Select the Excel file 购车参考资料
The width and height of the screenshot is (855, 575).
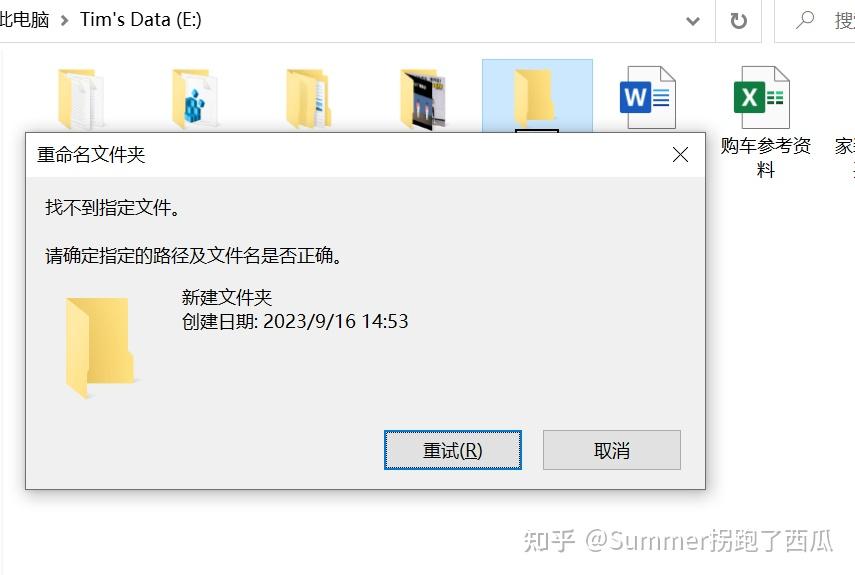tap(762, 97)
